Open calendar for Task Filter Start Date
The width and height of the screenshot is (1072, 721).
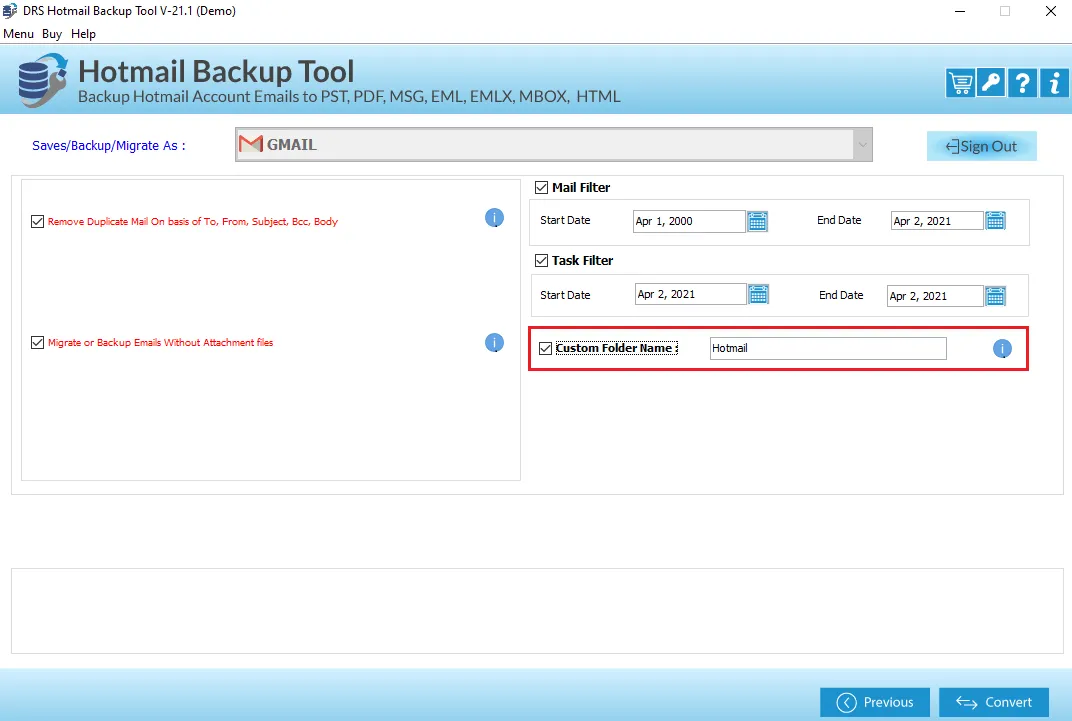759,295
